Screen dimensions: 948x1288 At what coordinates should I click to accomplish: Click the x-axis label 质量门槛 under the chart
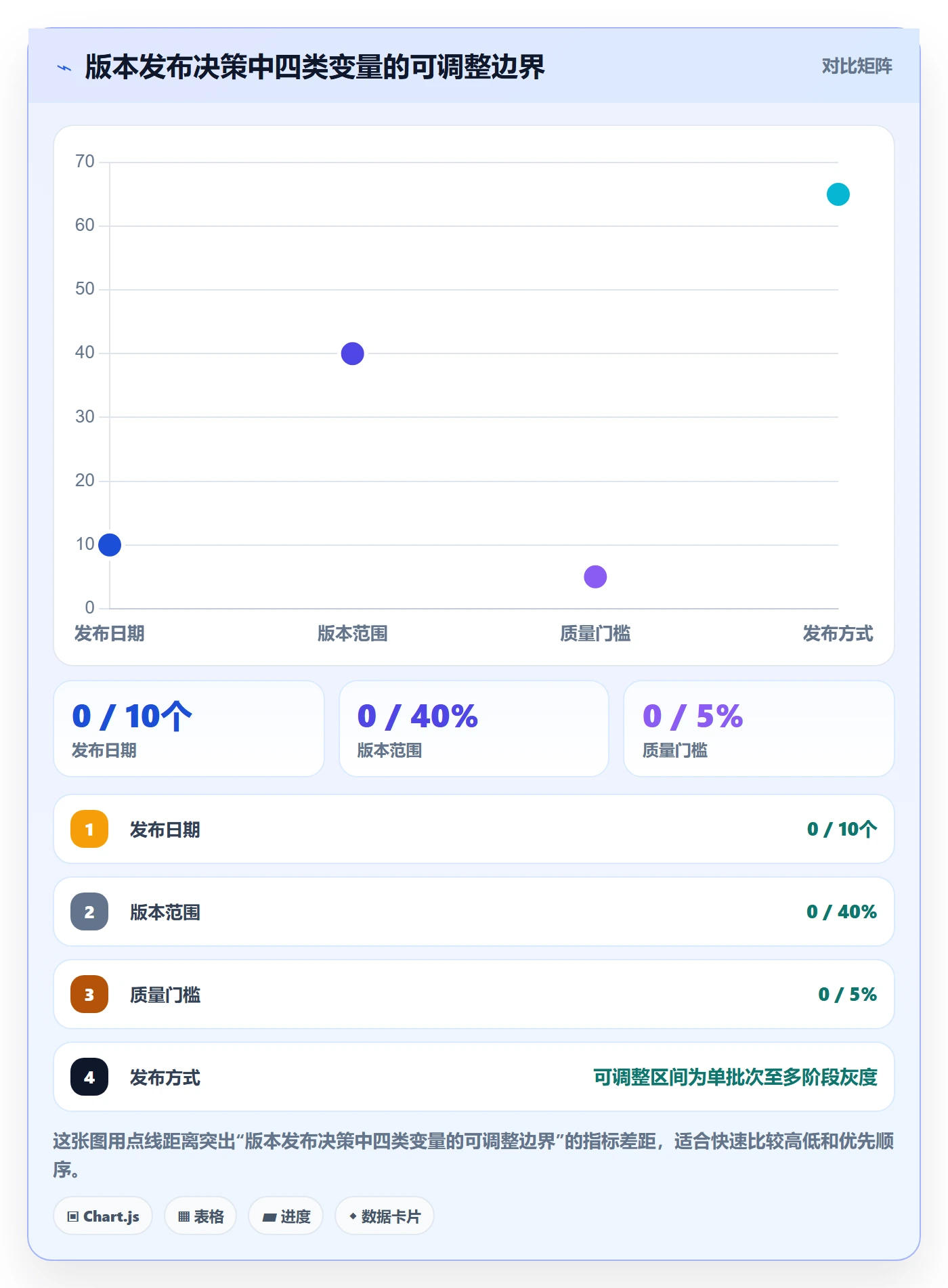click(x=595, y=634)
